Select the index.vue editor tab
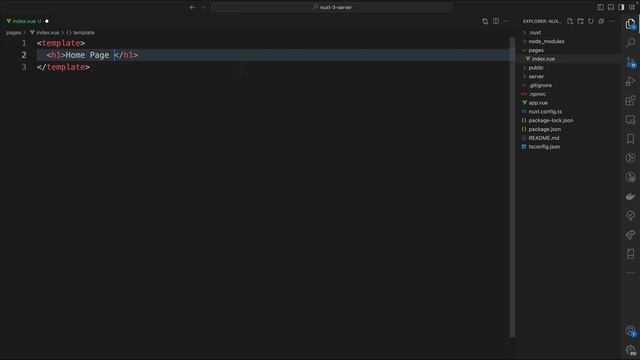The width and height of the screenshot is (640, 360). tap(27, 21)
